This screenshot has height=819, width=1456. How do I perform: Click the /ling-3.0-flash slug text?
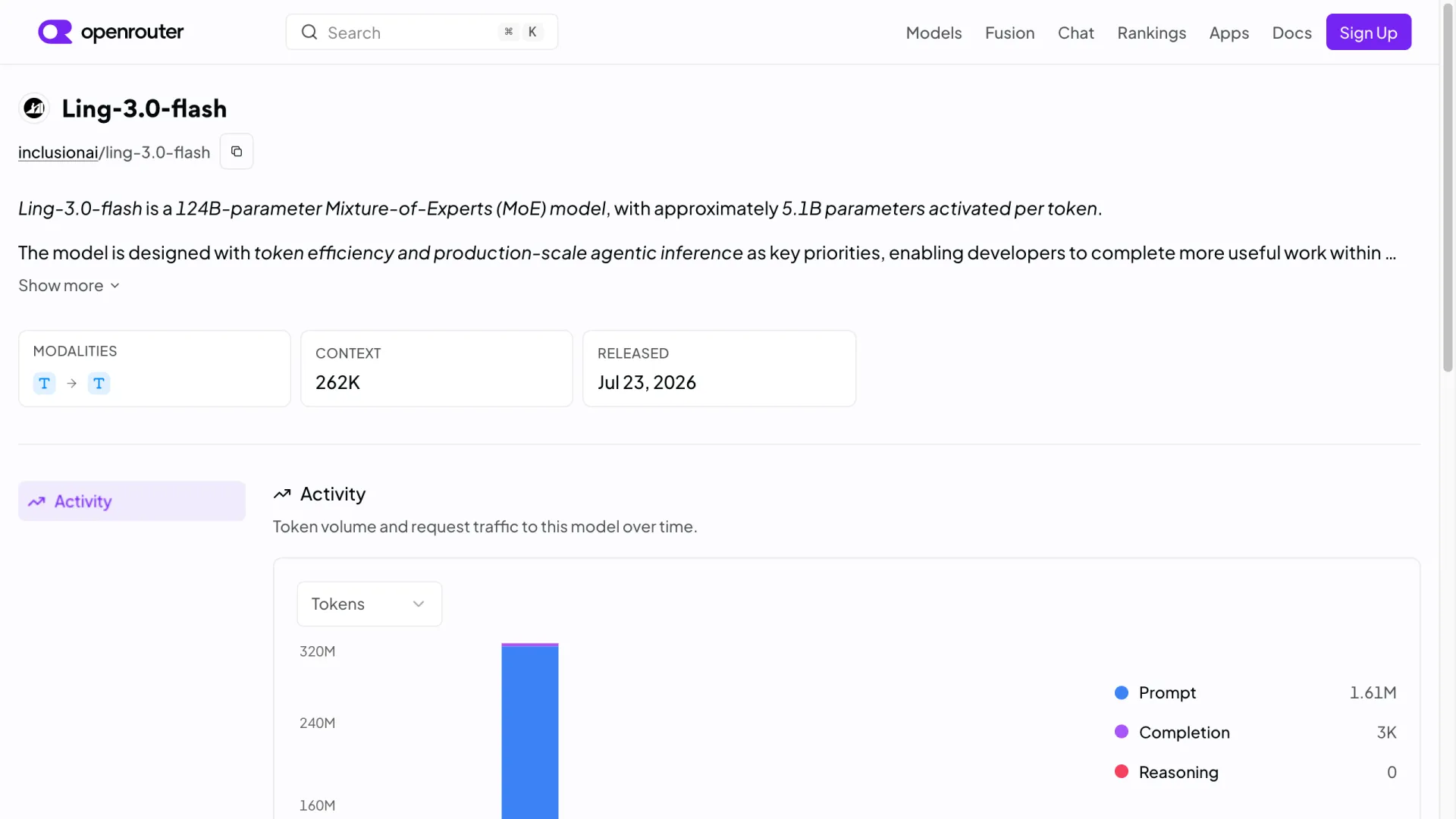[x=155, y=152]
